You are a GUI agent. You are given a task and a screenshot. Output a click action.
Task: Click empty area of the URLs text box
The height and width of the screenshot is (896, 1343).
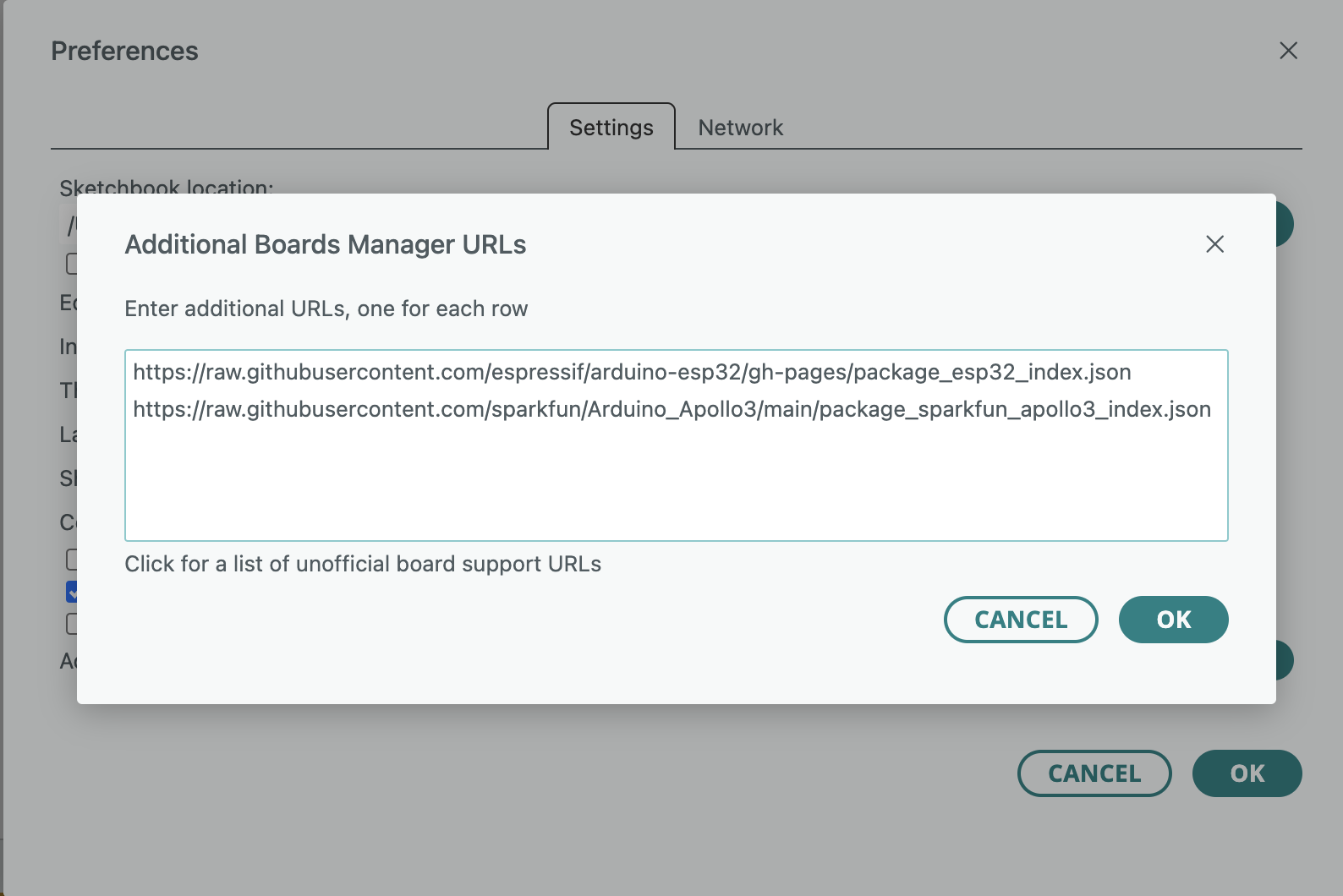pos(677,482)
